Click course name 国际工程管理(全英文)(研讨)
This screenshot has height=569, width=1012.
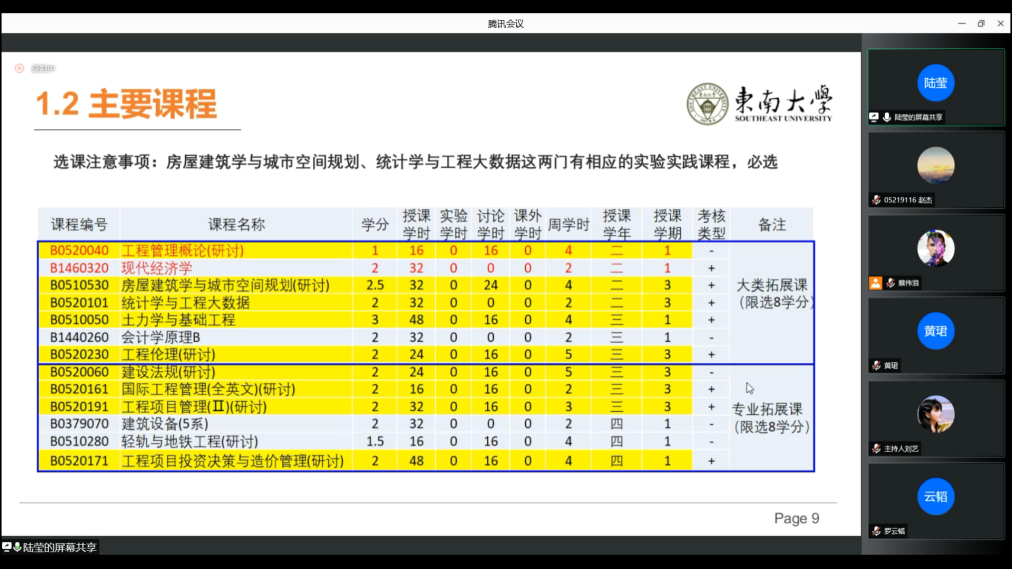pyautogui.click(x=208, y=389)
